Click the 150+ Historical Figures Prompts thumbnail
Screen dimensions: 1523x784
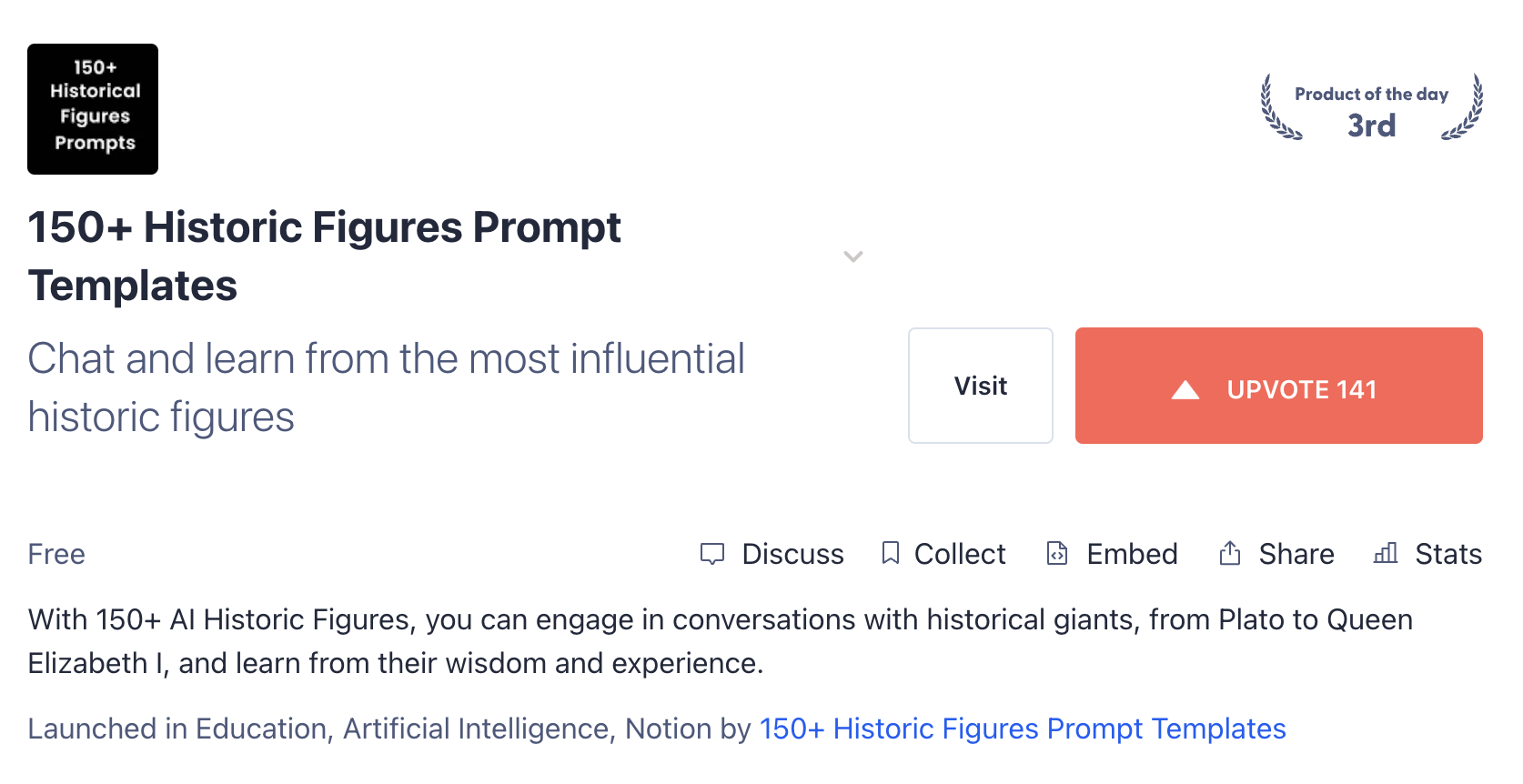point(93,109)
